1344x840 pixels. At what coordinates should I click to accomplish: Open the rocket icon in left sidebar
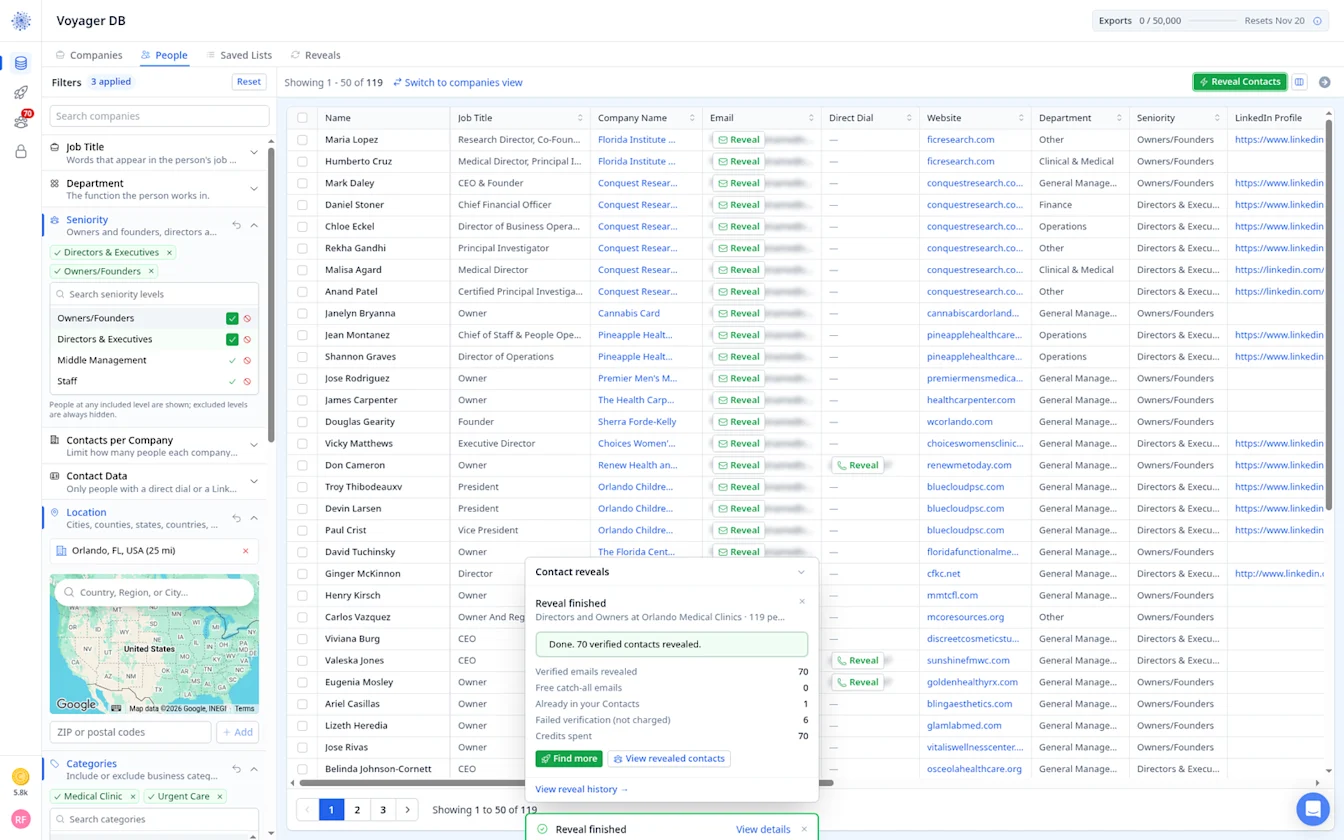(x=21, y=93)
